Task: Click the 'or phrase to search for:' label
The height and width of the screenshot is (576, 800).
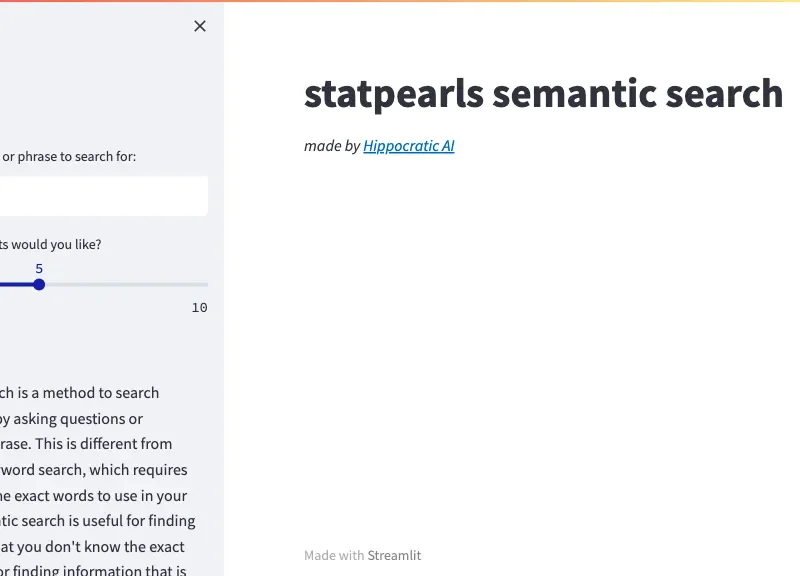Action: click(x=69, y=157)
